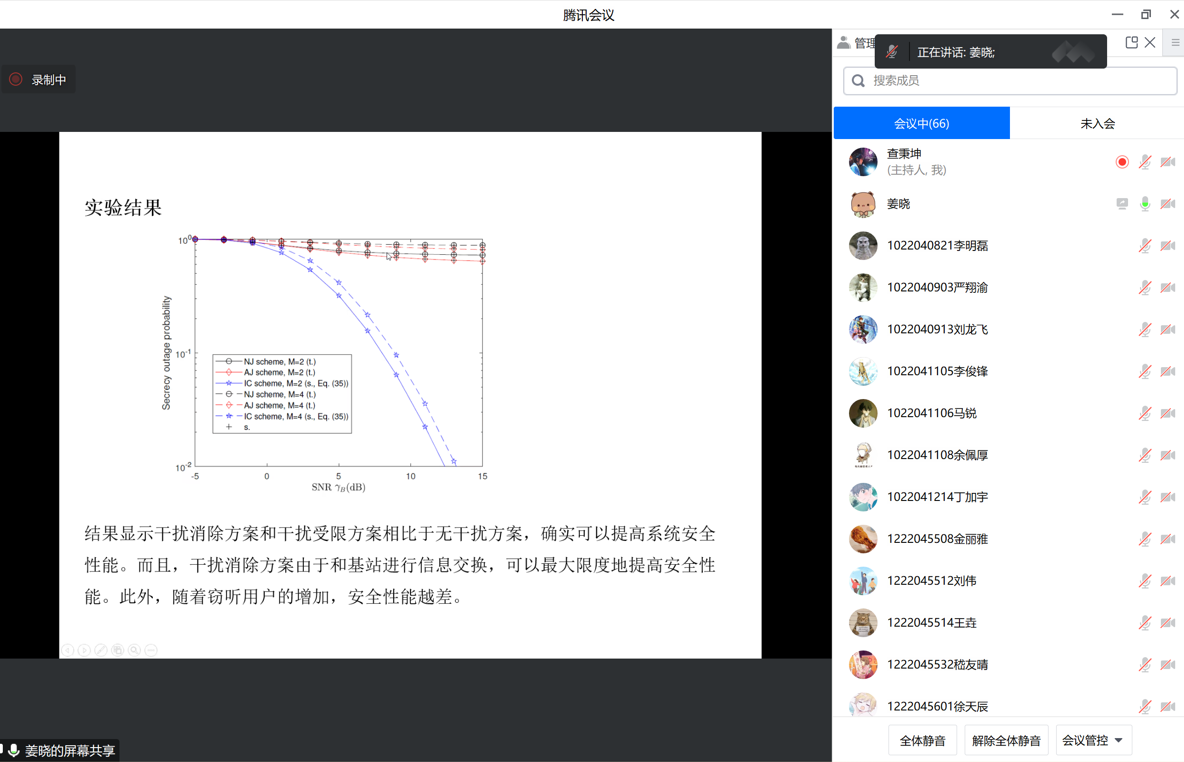
Task: Select the 会议中(66) tab
Action: coord(921,124)
